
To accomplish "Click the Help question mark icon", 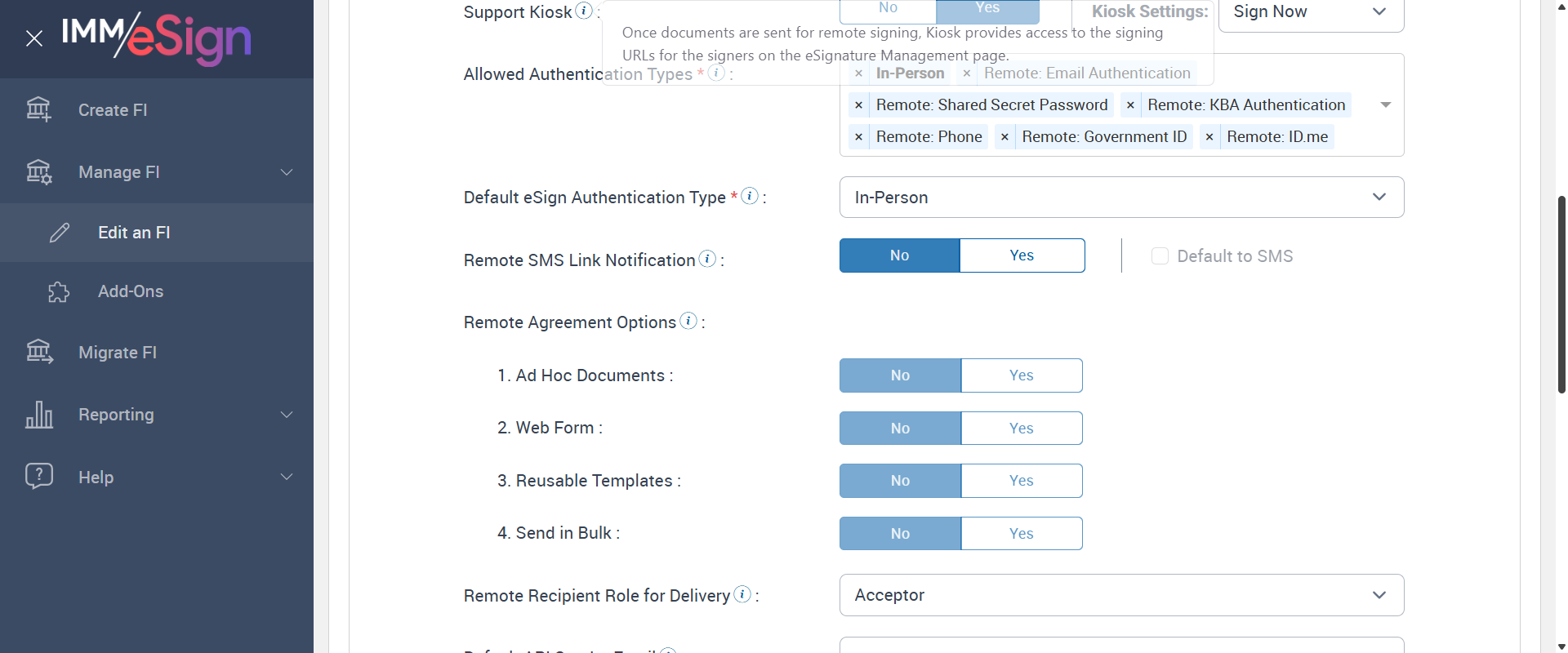I will pos(39,477).
